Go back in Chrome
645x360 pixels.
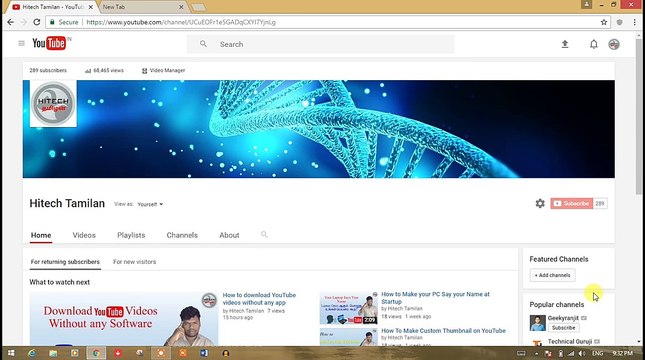pos(11,22)
